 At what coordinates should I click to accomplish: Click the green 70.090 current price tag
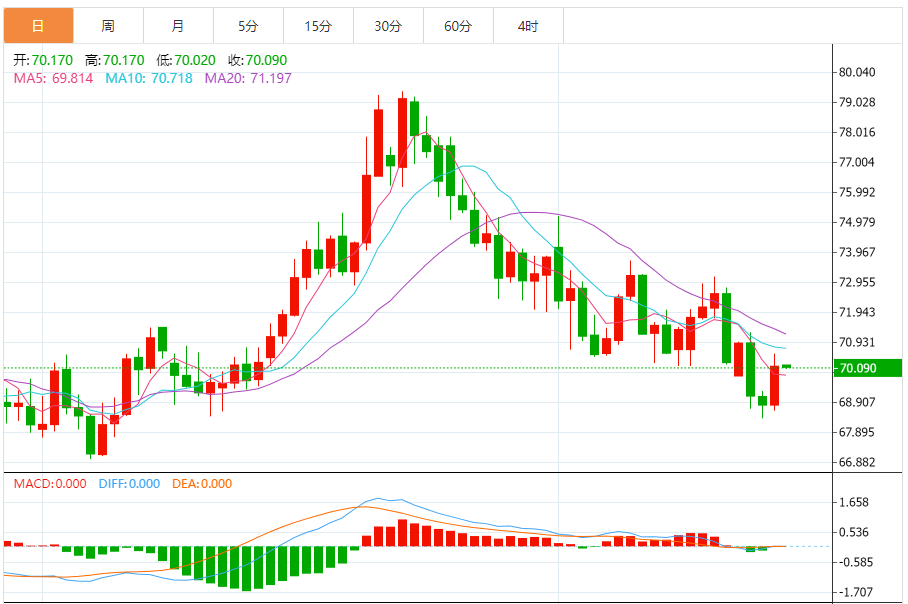tap(867, 368)
